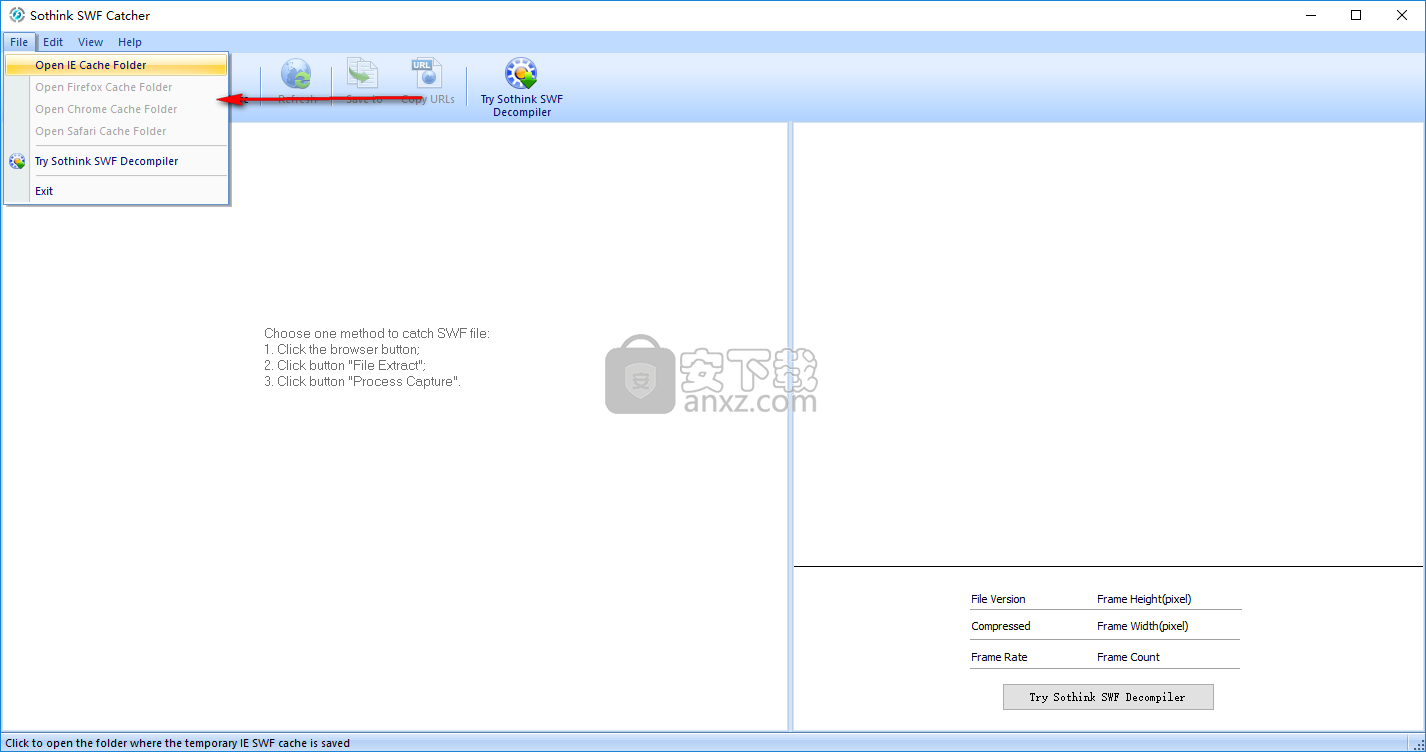Click the Refresh globe toolbar icon
The image size is (1426, 752).
[296, 74]
